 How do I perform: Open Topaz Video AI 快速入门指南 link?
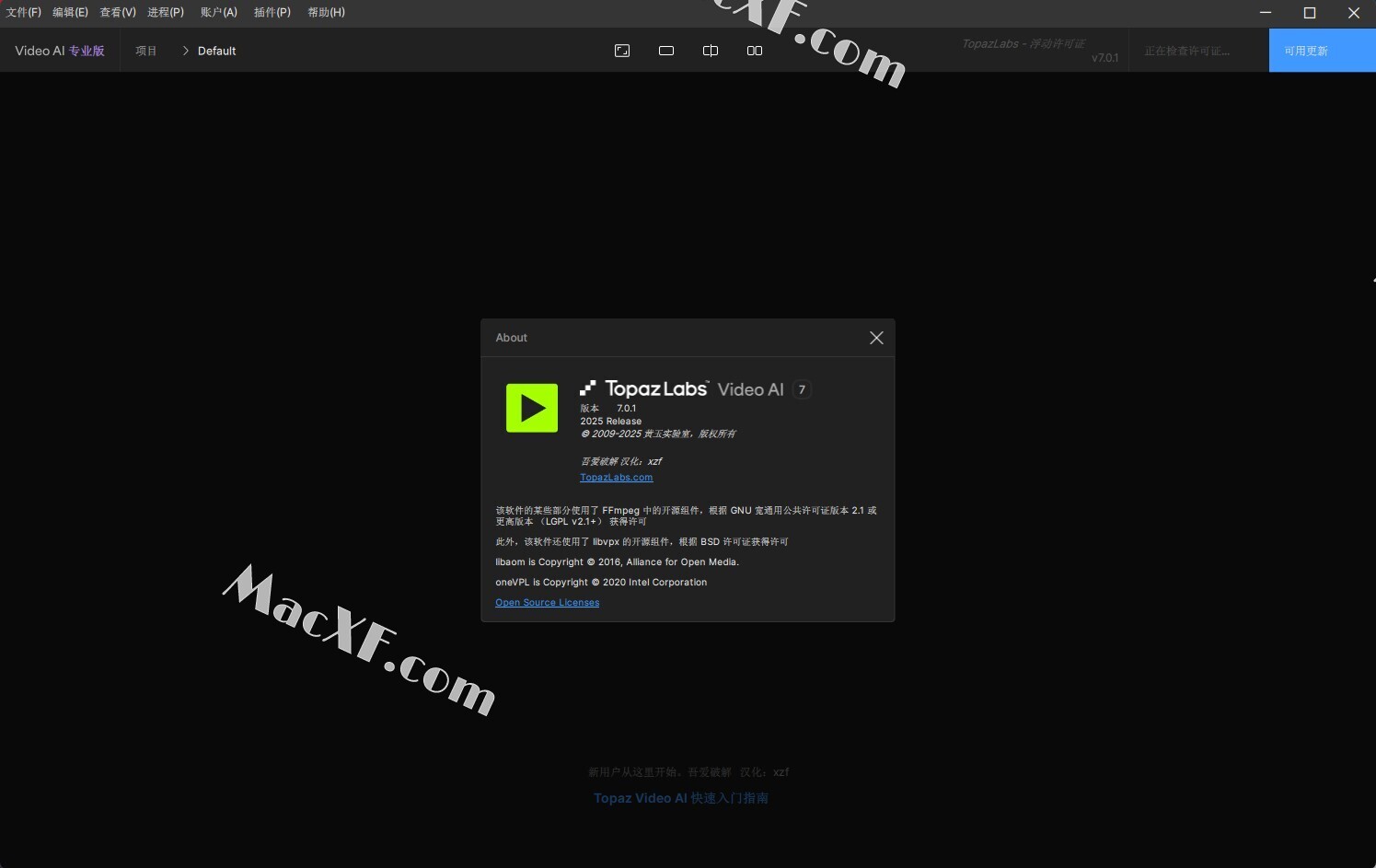coord(681,798)
